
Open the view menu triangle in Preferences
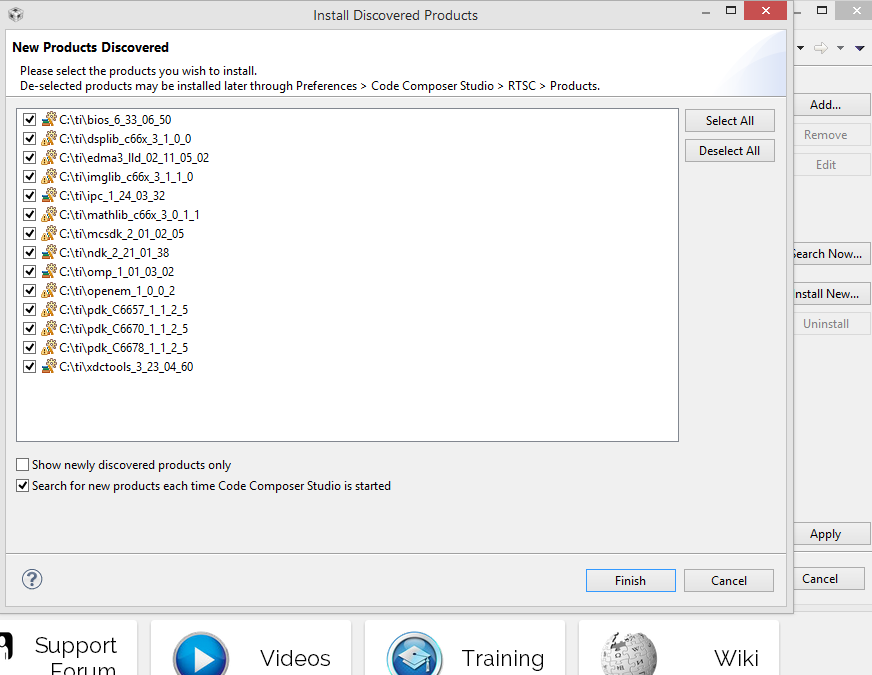(860, 48)
